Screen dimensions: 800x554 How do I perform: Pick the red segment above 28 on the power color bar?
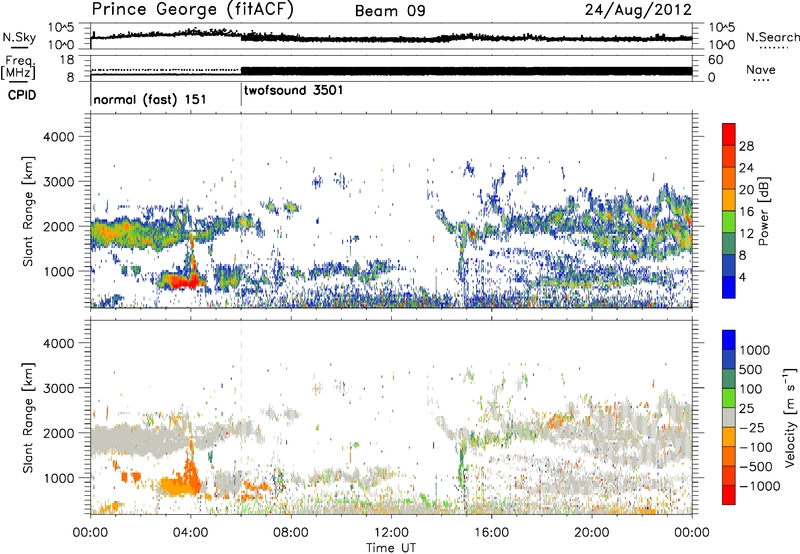click(x=729, y=135)
